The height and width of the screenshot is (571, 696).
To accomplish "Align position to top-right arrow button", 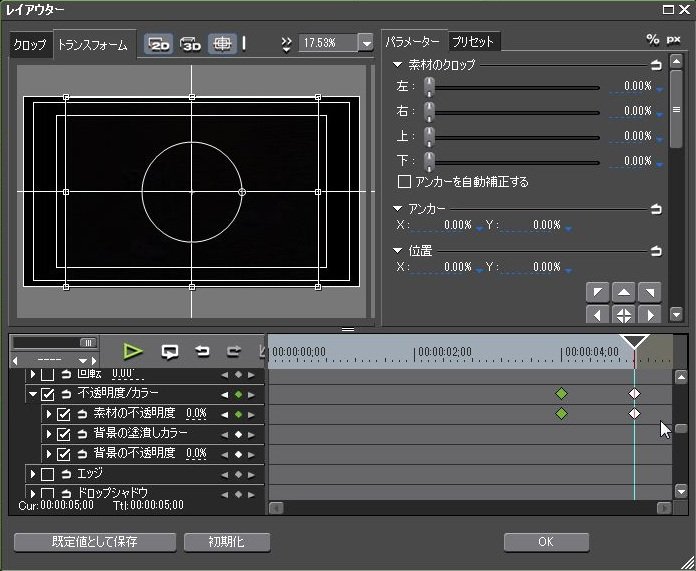I will click(x=650, y=292).
